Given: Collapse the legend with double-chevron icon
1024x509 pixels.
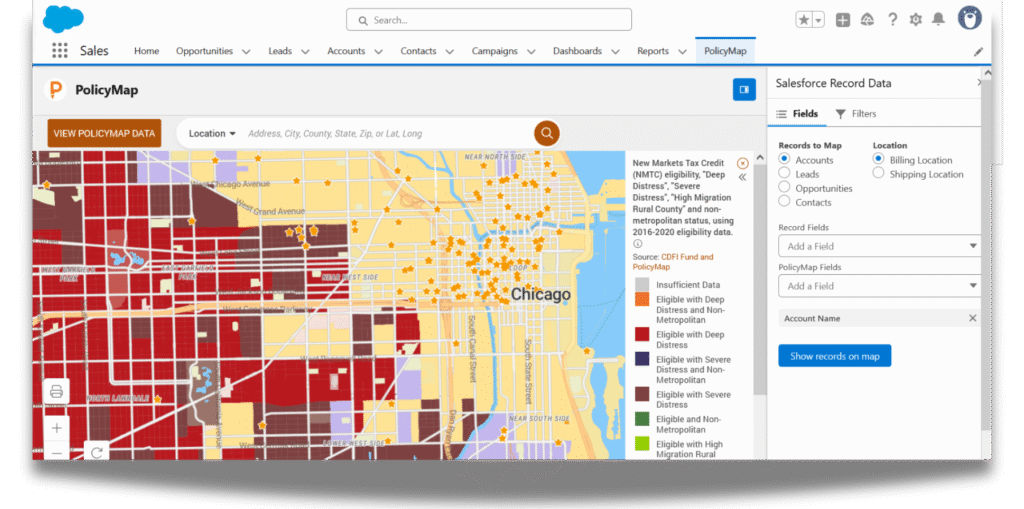Looking at the screenshot, I should [743, 177].
